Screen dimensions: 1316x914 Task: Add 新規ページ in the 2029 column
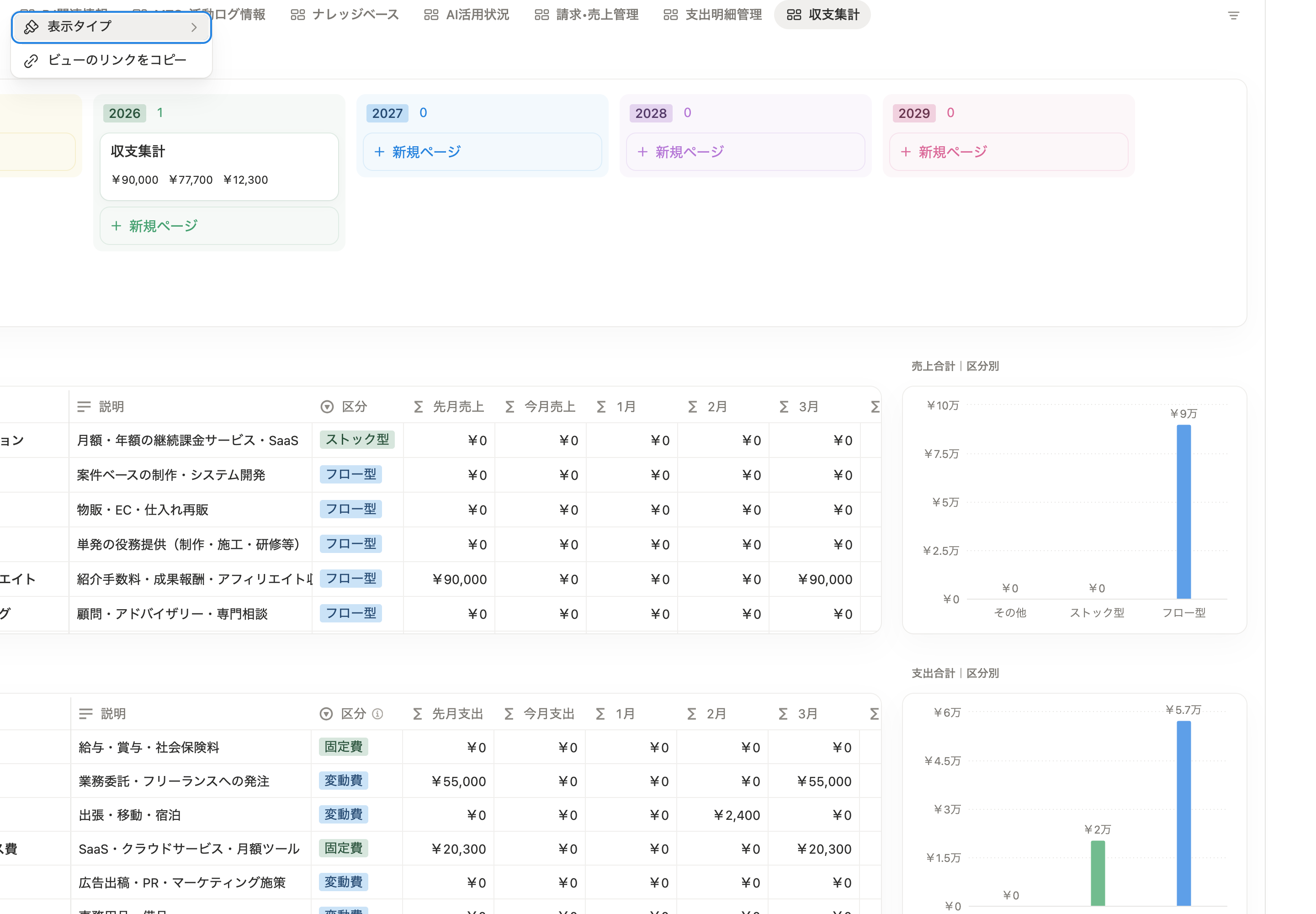pyautogui.click(x=1008, y=152)
